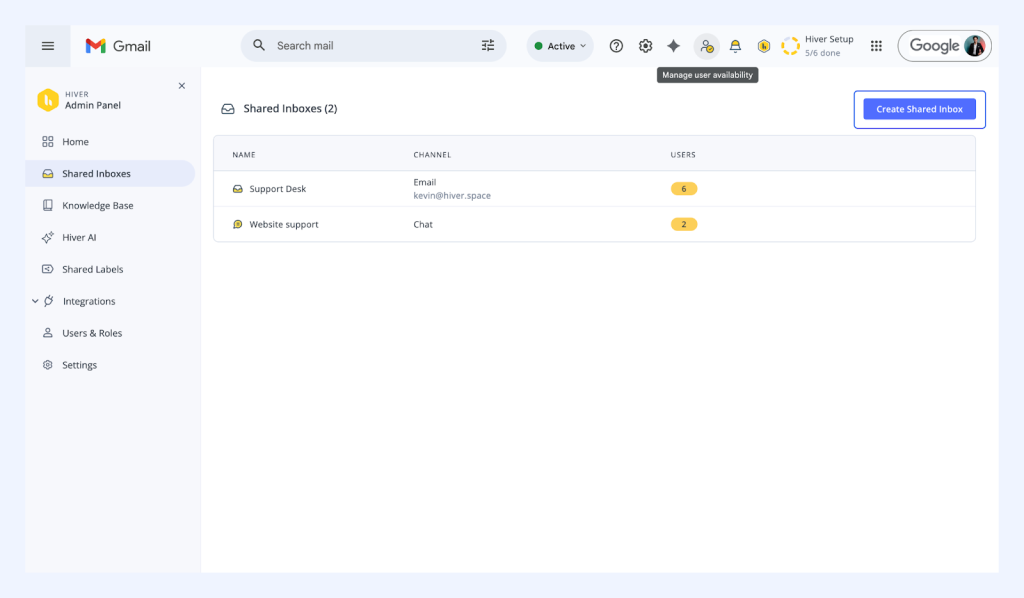This screenshot has height=598, width=1024.
Task: Toggle the Gmail main menu hamburger
Action: [48, 46]
